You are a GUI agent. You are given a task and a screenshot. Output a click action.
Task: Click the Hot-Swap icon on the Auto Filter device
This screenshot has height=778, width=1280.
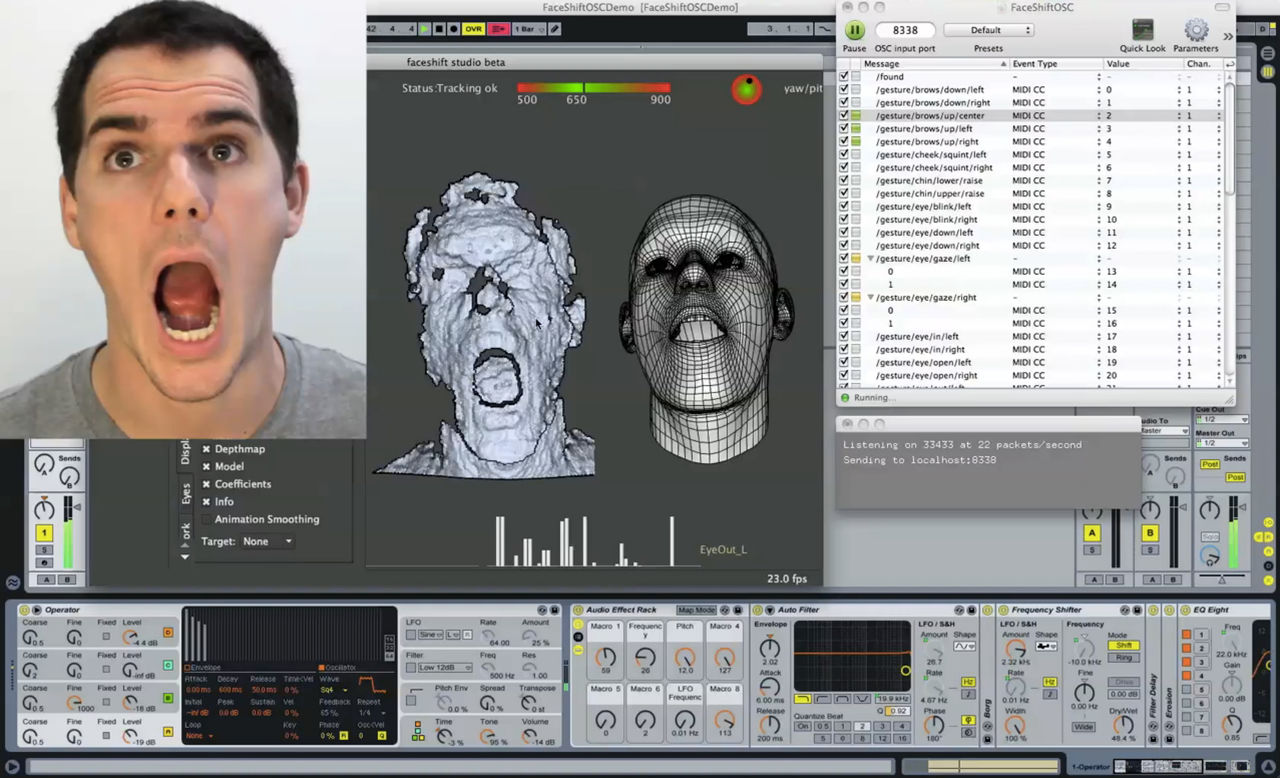coord(959,611)
